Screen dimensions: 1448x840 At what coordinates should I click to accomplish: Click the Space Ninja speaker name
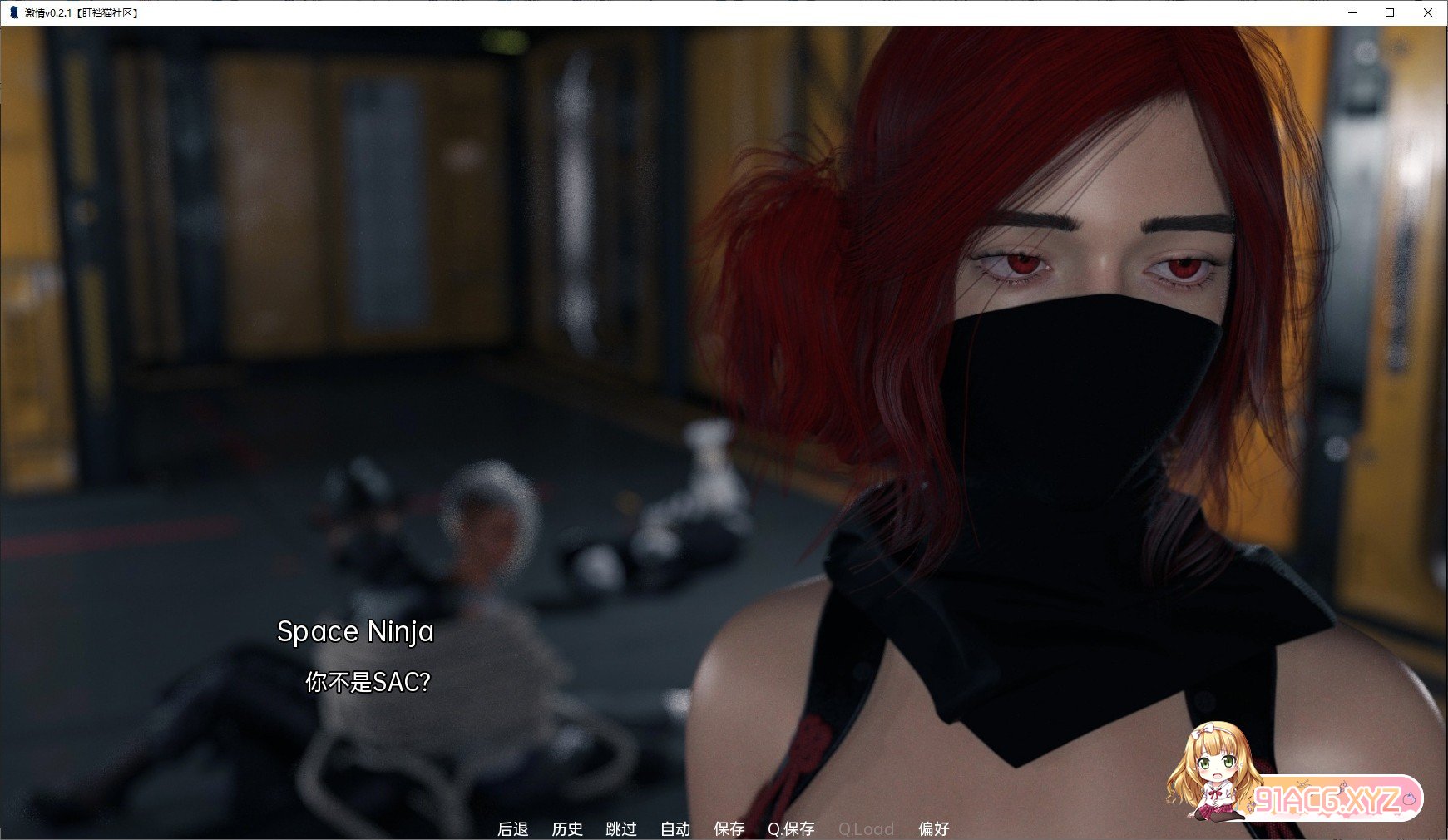[355, 632]
